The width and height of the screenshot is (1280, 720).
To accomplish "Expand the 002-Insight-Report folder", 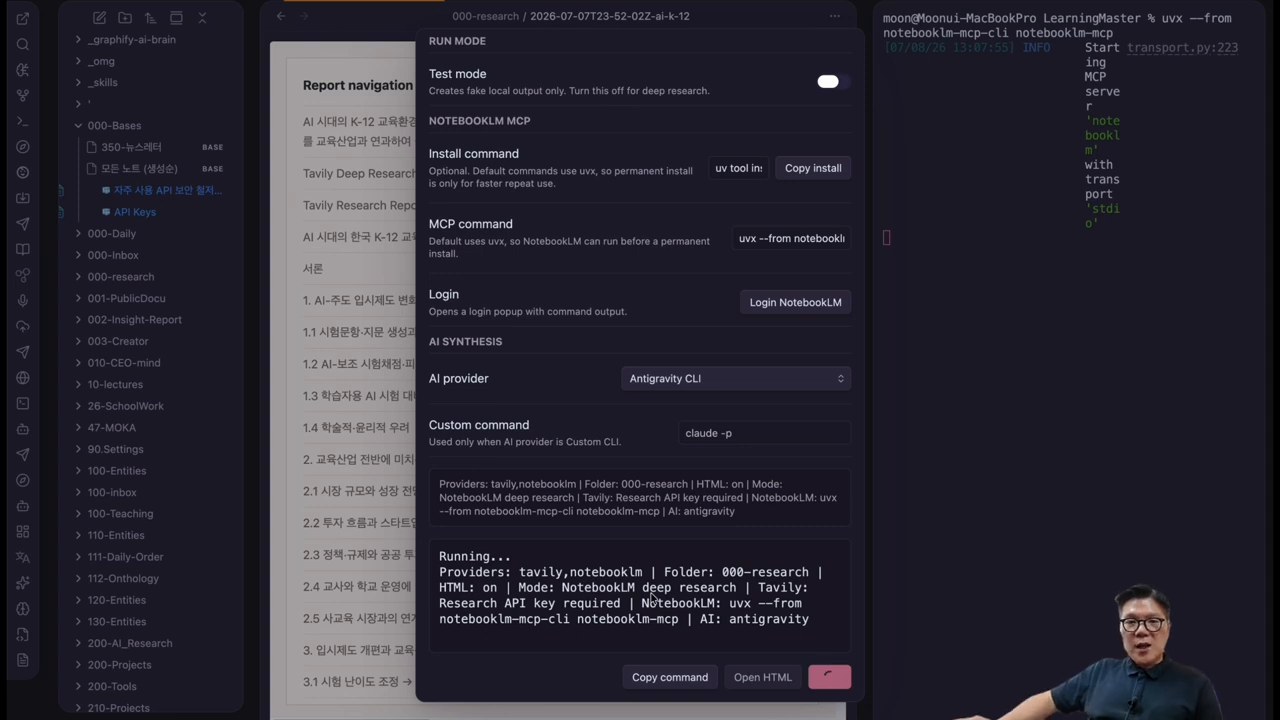I will coord(78,320).
